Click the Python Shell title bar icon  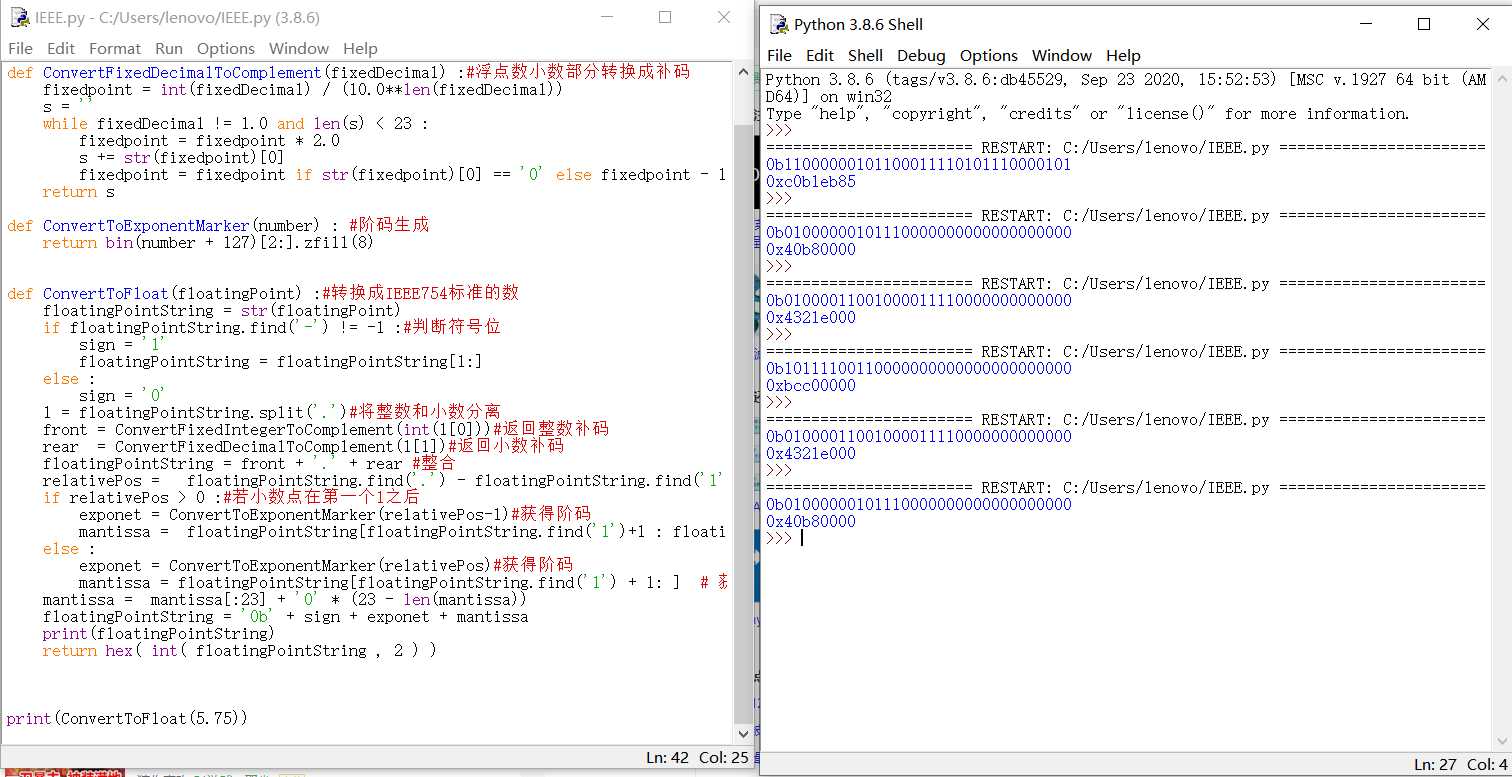coord(778,24)
